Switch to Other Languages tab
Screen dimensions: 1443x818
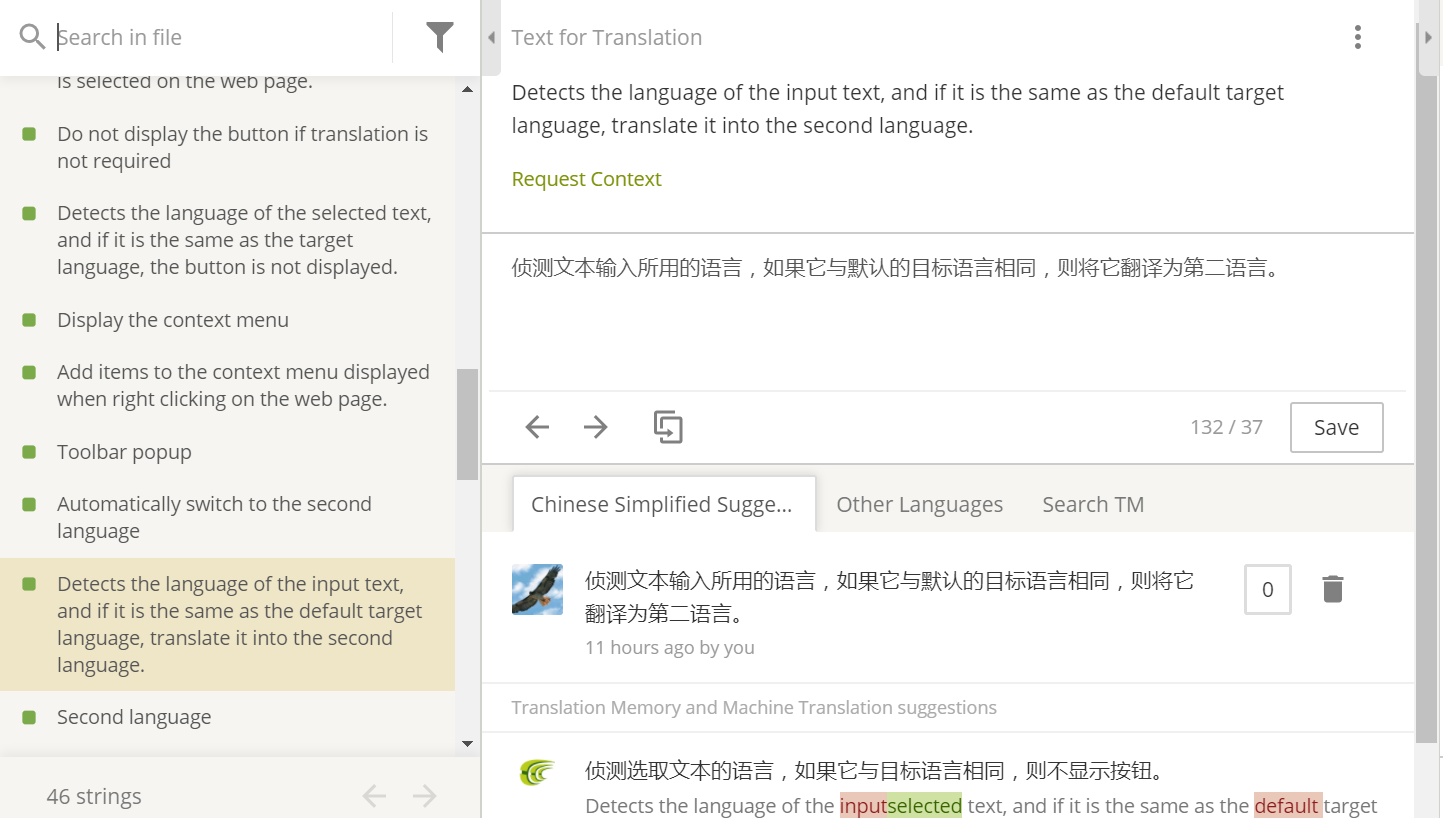(919, 505)
